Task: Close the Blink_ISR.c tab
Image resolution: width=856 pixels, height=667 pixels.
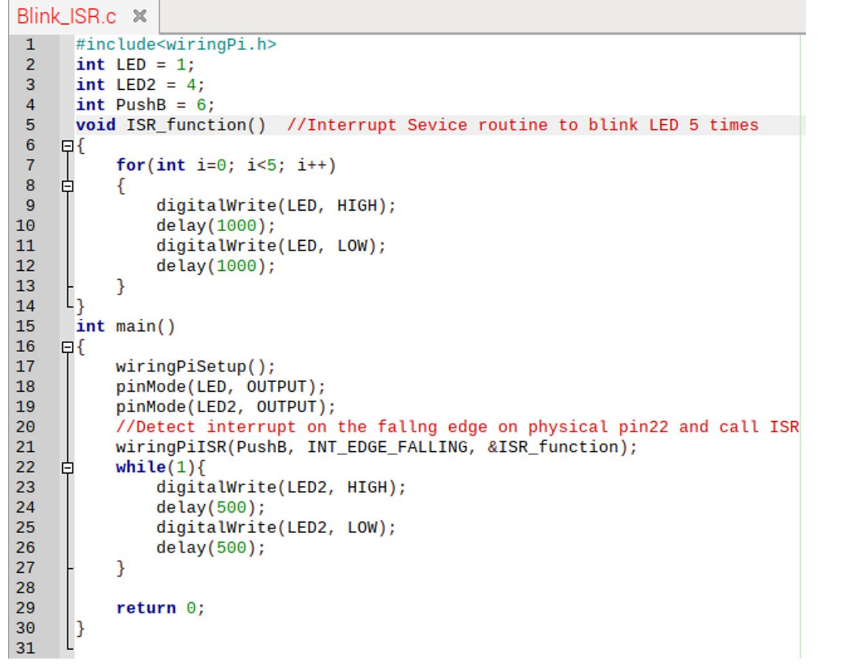Action: (140, 16)
